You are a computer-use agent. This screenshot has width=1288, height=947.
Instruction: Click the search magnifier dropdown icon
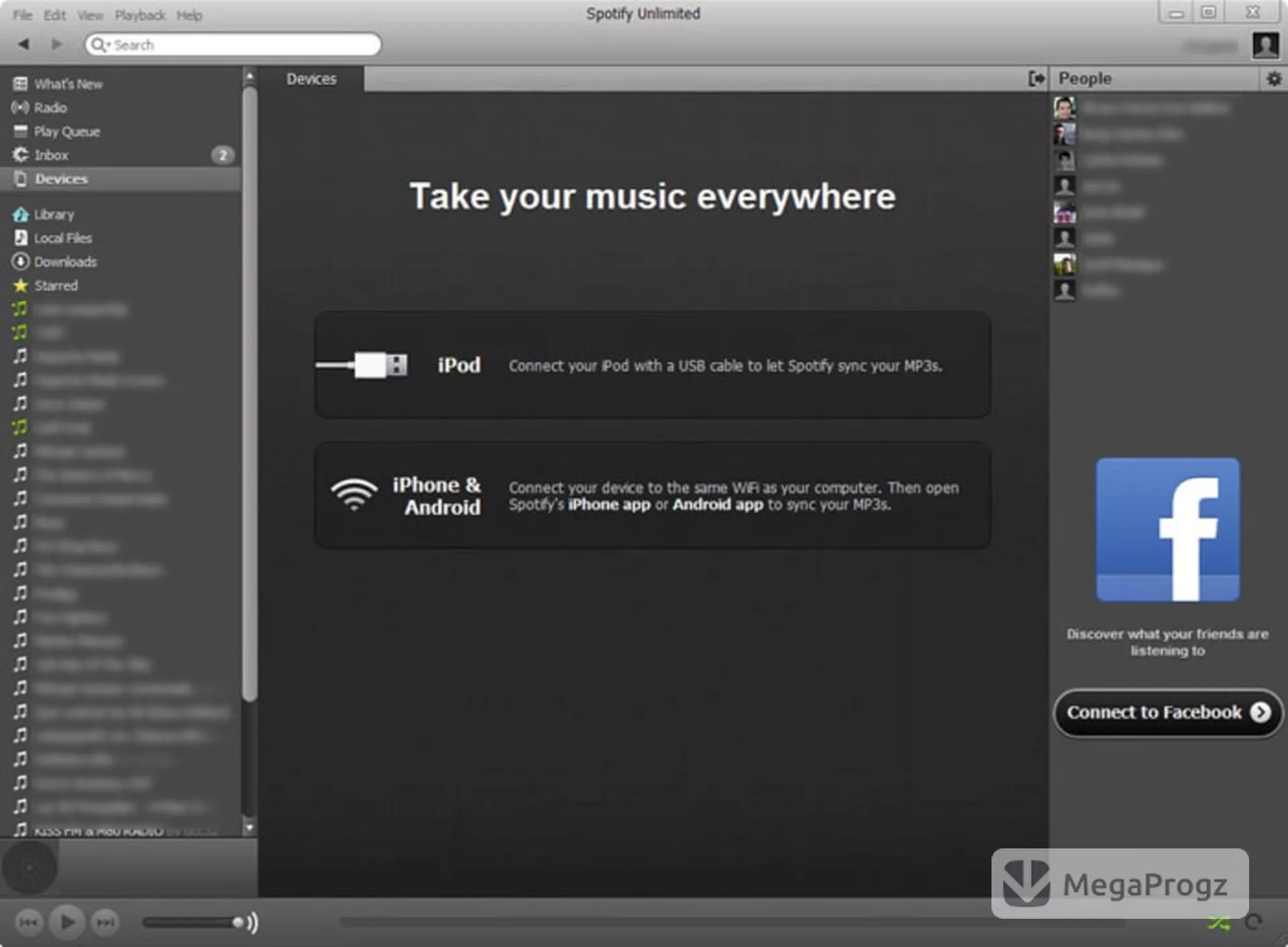point(101,45)
